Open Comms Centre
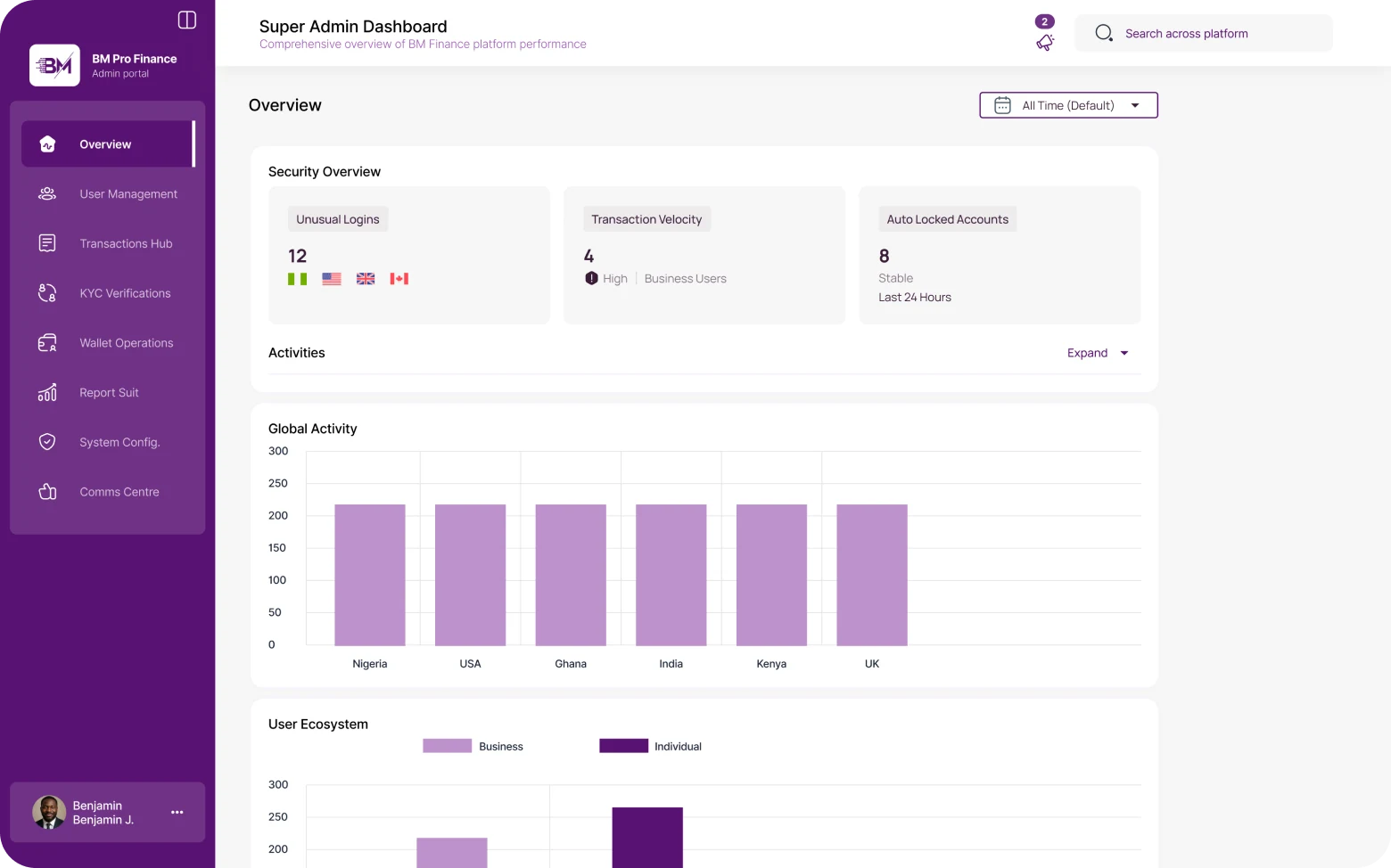Image resolution: width=1391 pixels, height=868 pixels. 108,492
